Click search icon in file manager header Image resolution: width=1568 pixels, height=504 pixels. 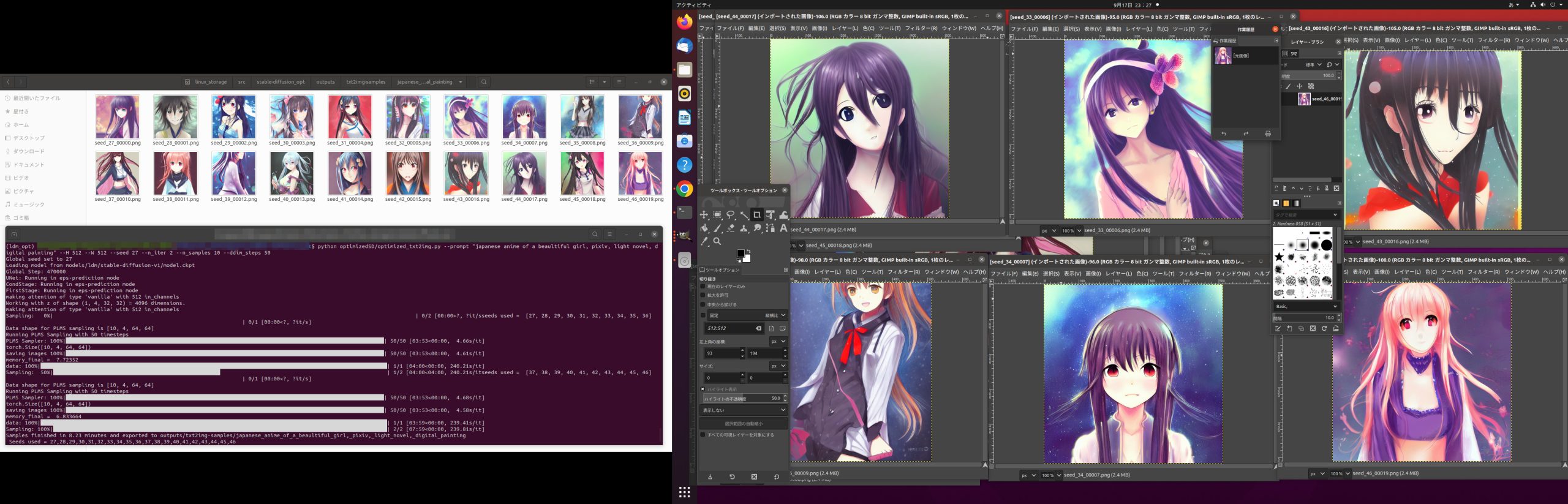(484, 82)
